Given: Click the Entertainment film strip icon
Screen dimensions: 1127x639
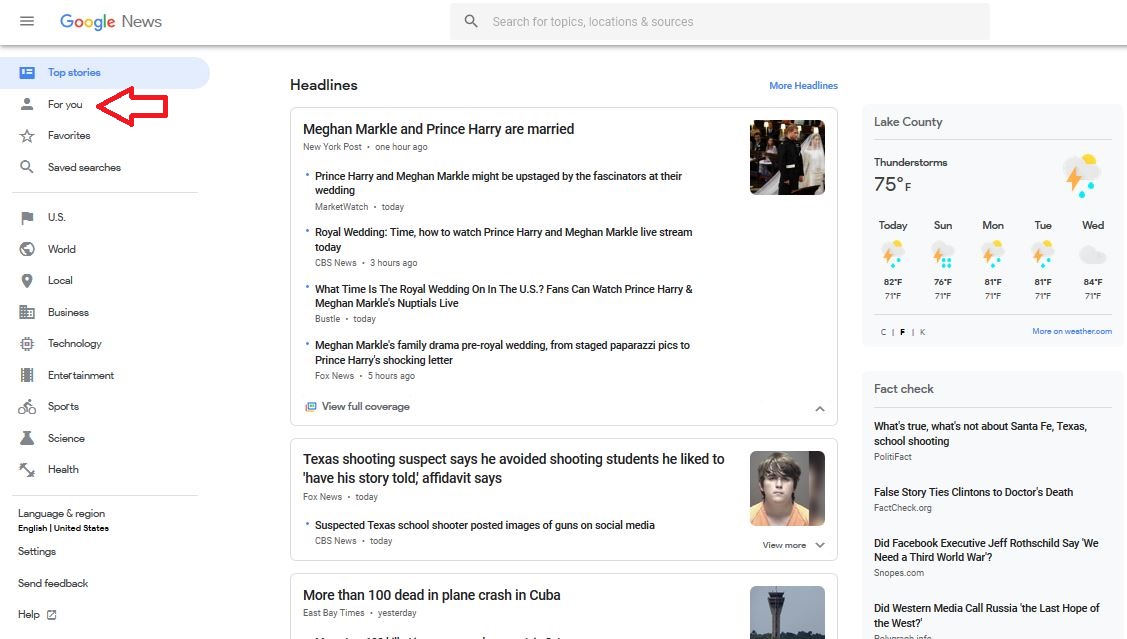Looking at the screenshot, I should (x=27, y=375).
